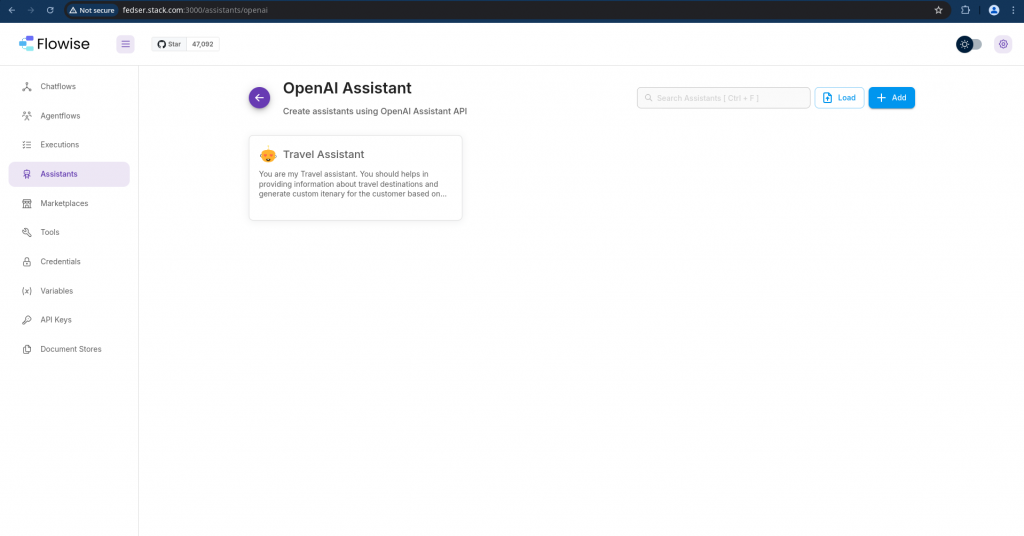Viewport: 1024px width, 536px height.
Task: Click the Flowise logo
Action: click(x=54, y=44)
